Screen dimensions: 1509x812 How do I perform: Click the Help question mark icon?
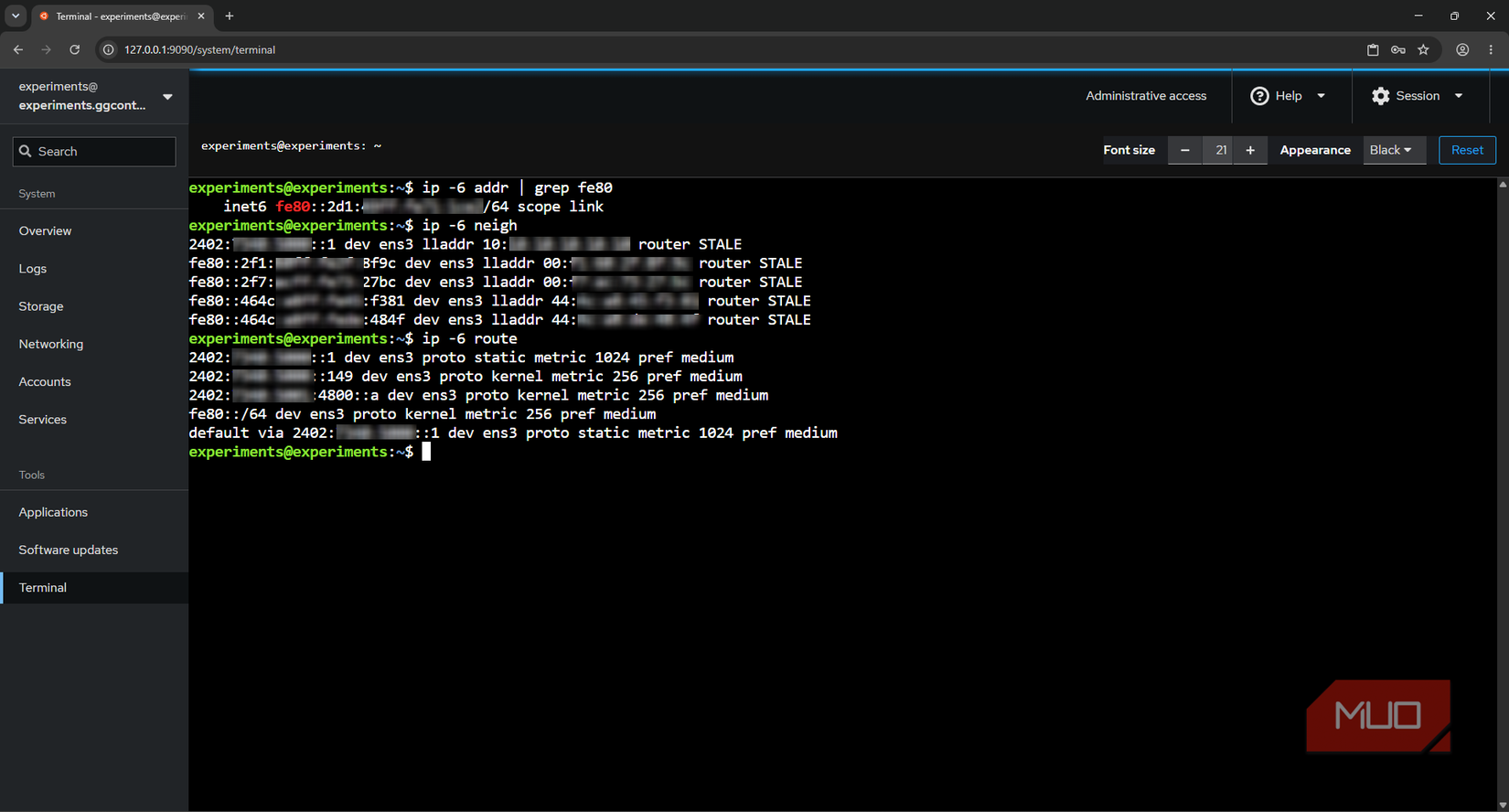click(1259, 96)
